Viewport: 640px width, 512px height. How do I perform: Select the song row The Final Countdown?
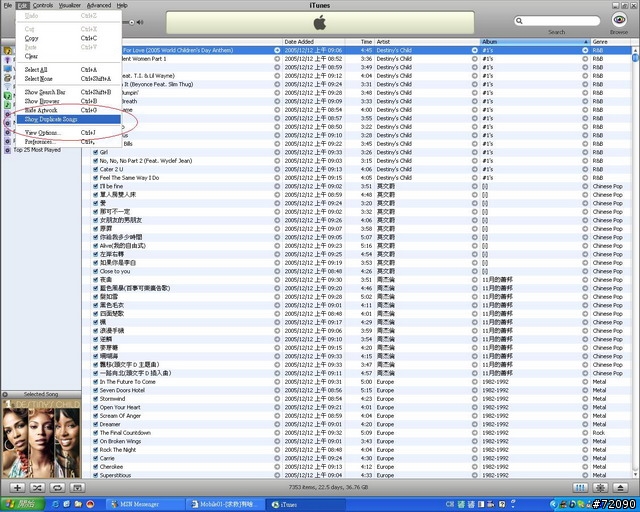359,433
